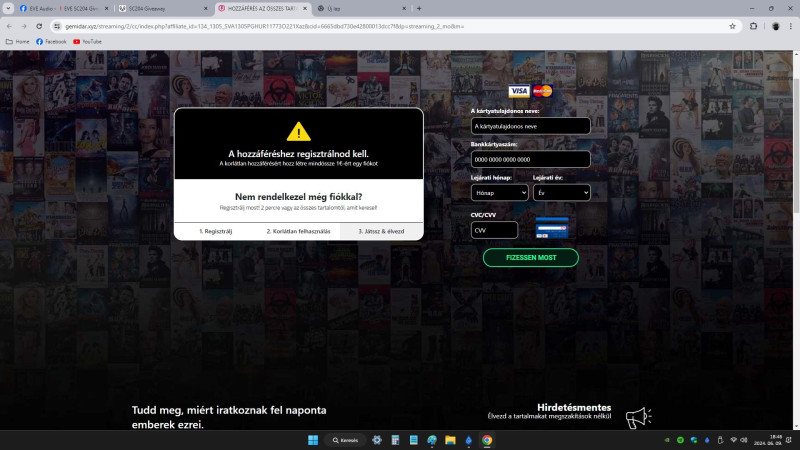
Task: Select the 2. Korlátlan felhasználás step
Action: click(298, 231)
